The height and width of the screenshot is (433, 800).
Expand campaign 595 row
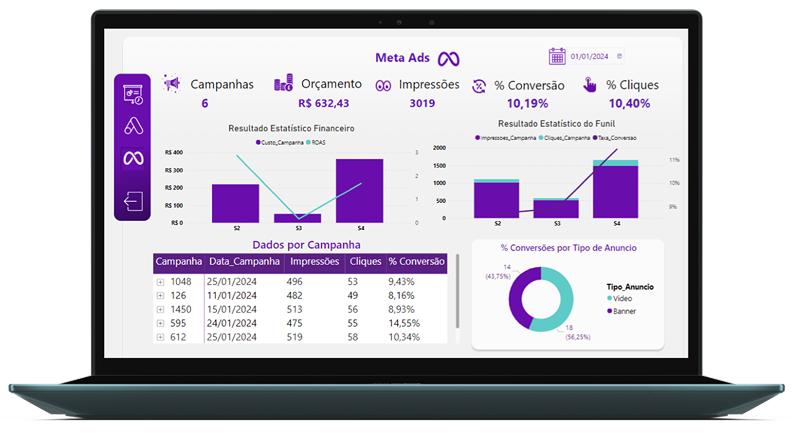(x=161, y=324)
